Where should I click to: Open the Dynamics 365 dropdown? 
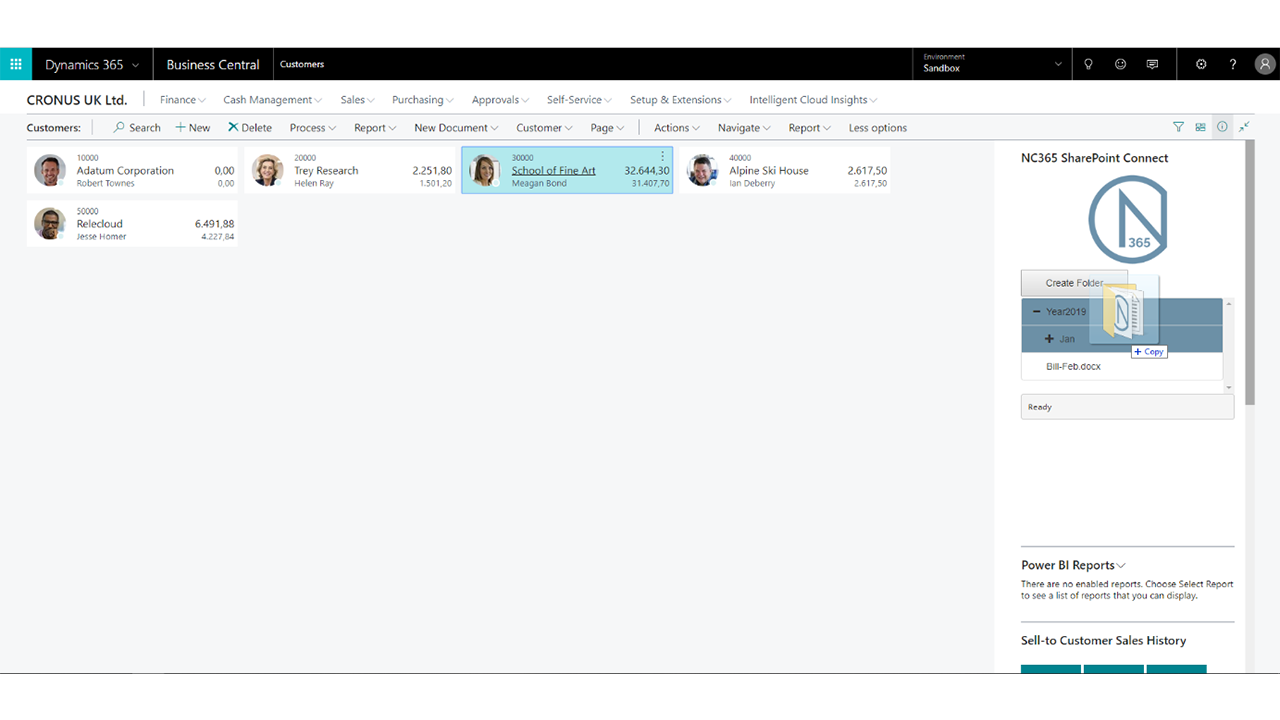pyautogui.click(x=92, y=64)
